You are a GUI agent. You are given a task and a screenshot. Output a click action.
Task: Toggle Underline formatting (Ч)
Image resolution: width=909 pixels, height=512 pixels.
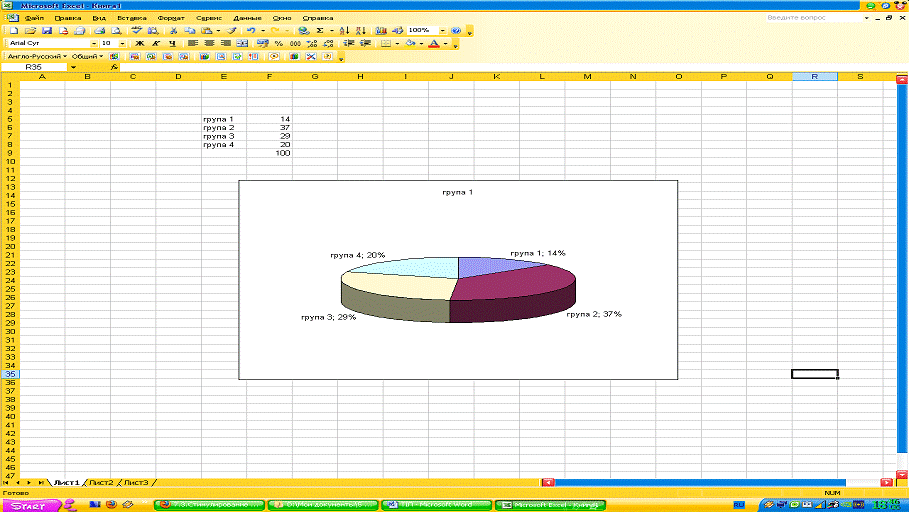coord(172,44)
